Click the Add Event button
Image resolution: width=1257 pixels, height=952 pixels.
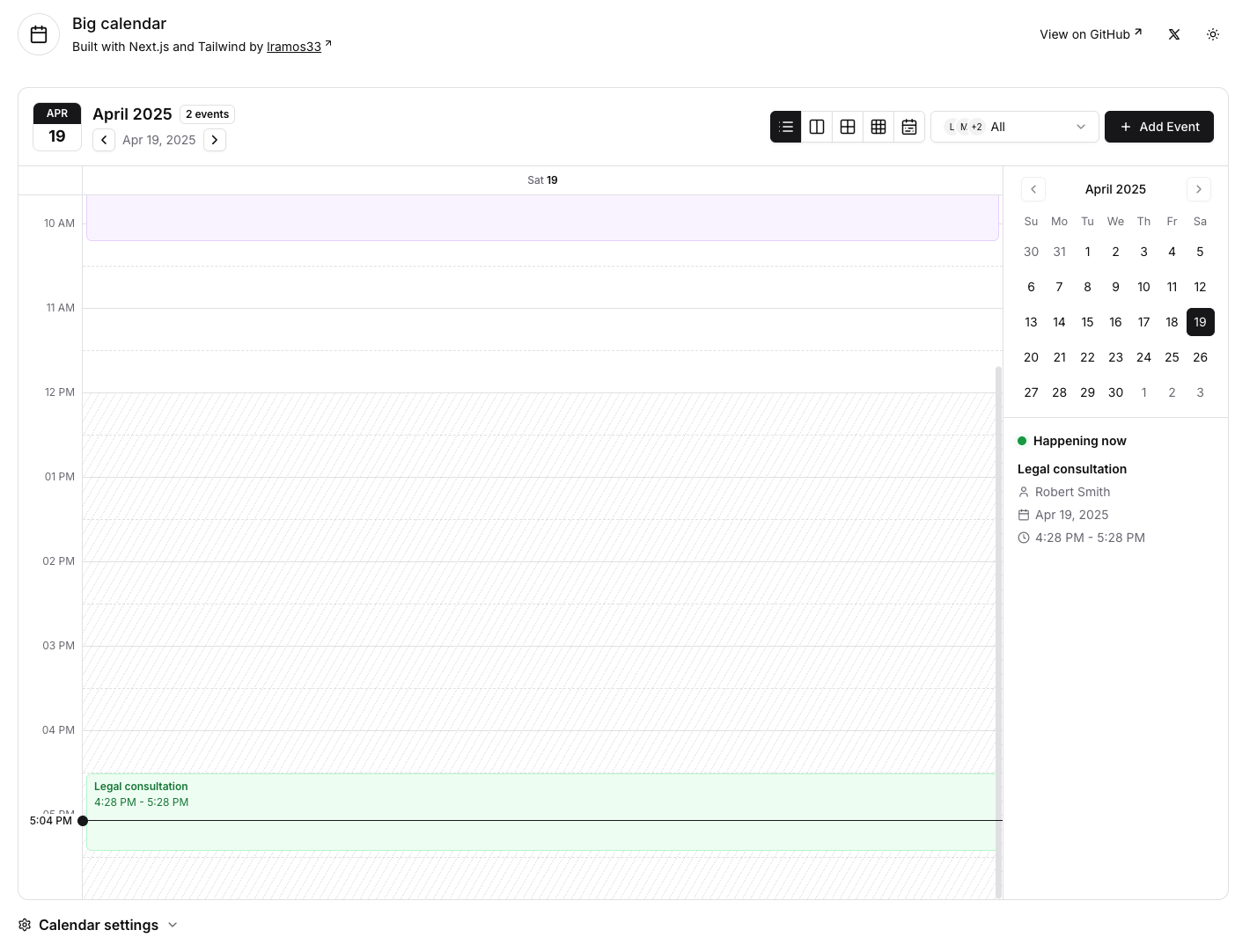tap(1159, 127)
